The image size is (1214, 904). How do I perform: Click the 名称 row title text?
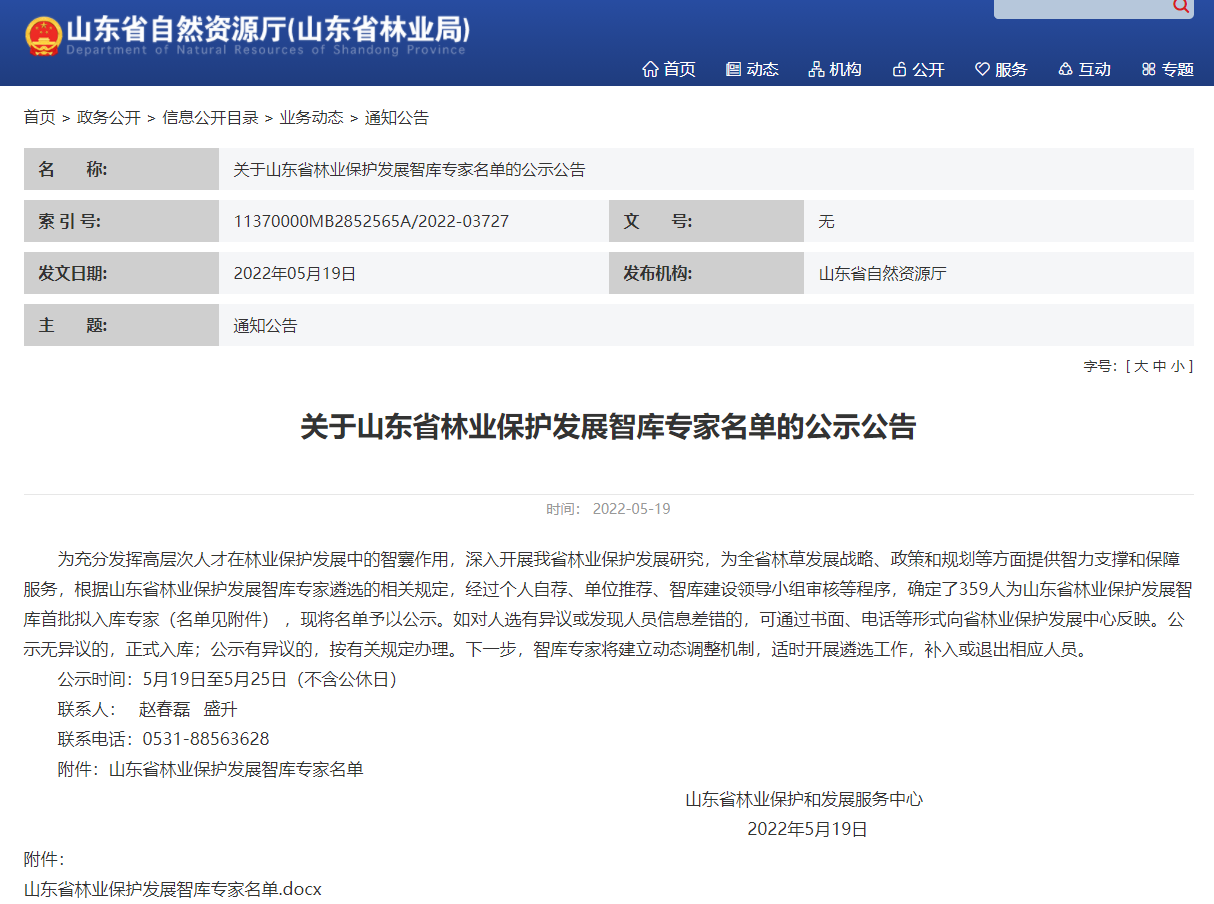tap(409, 169)
